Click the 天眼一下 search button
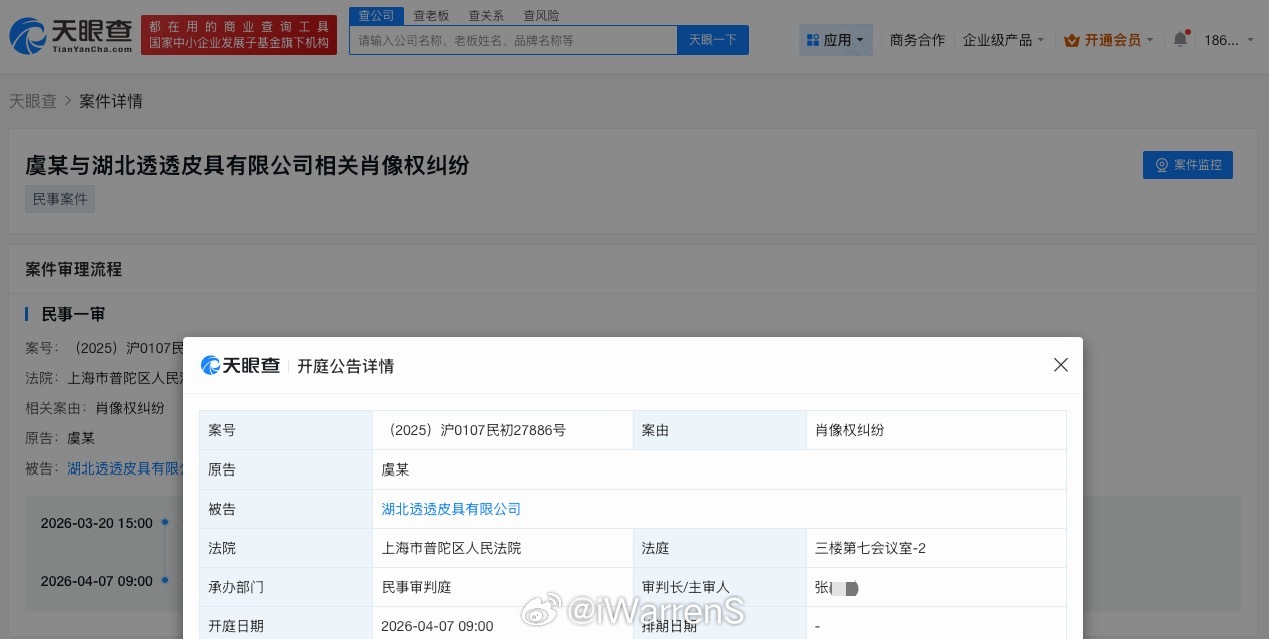Image resolution: width=1269 pixels, height=639 pixels. coord(712,39)
